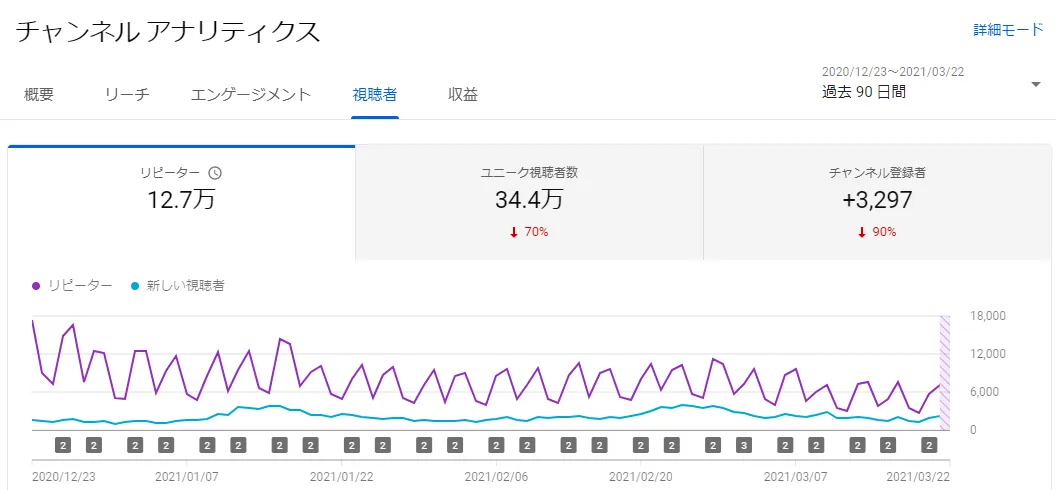Click the purple リピーター legend dot

tap(36, 286)
